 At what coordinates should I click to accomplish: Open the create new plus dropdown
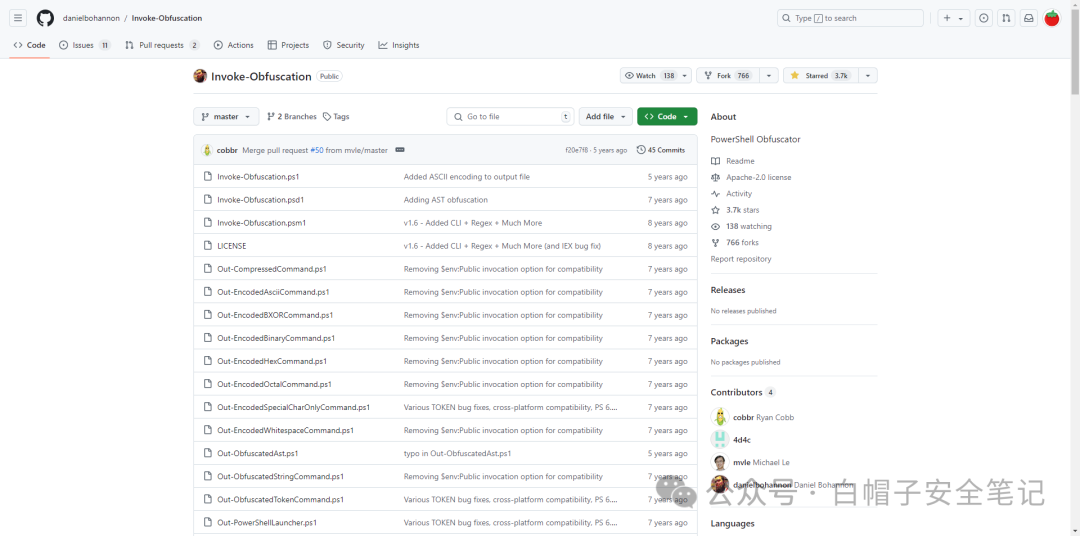coord(954,19)
